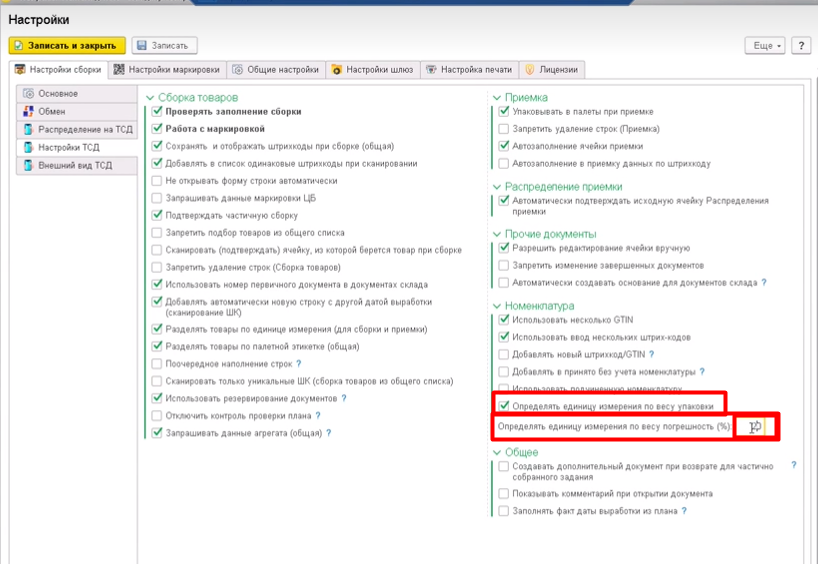Click the Настройки ТСД device icon
The width and height of the screenshot is (818, 564).
tap(29, 148)
